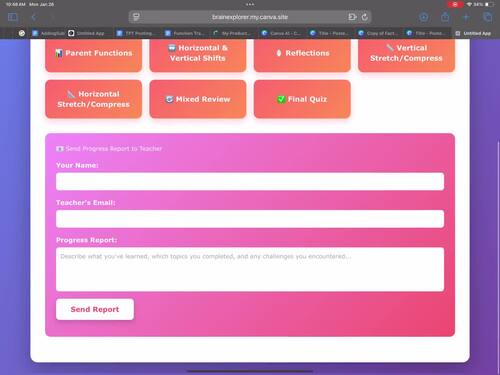
Task: Click the Teacher's Email label
Action: coord(86,203)
